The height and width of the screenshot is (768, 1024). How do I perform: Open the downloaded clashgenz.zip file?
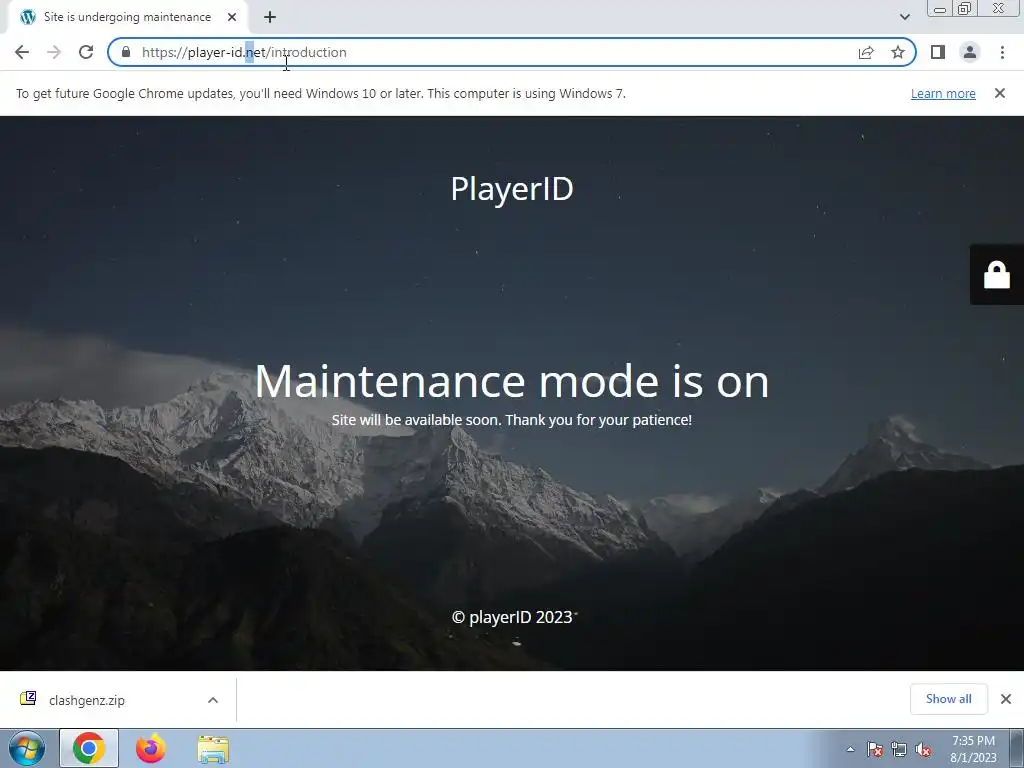[86, 700]
